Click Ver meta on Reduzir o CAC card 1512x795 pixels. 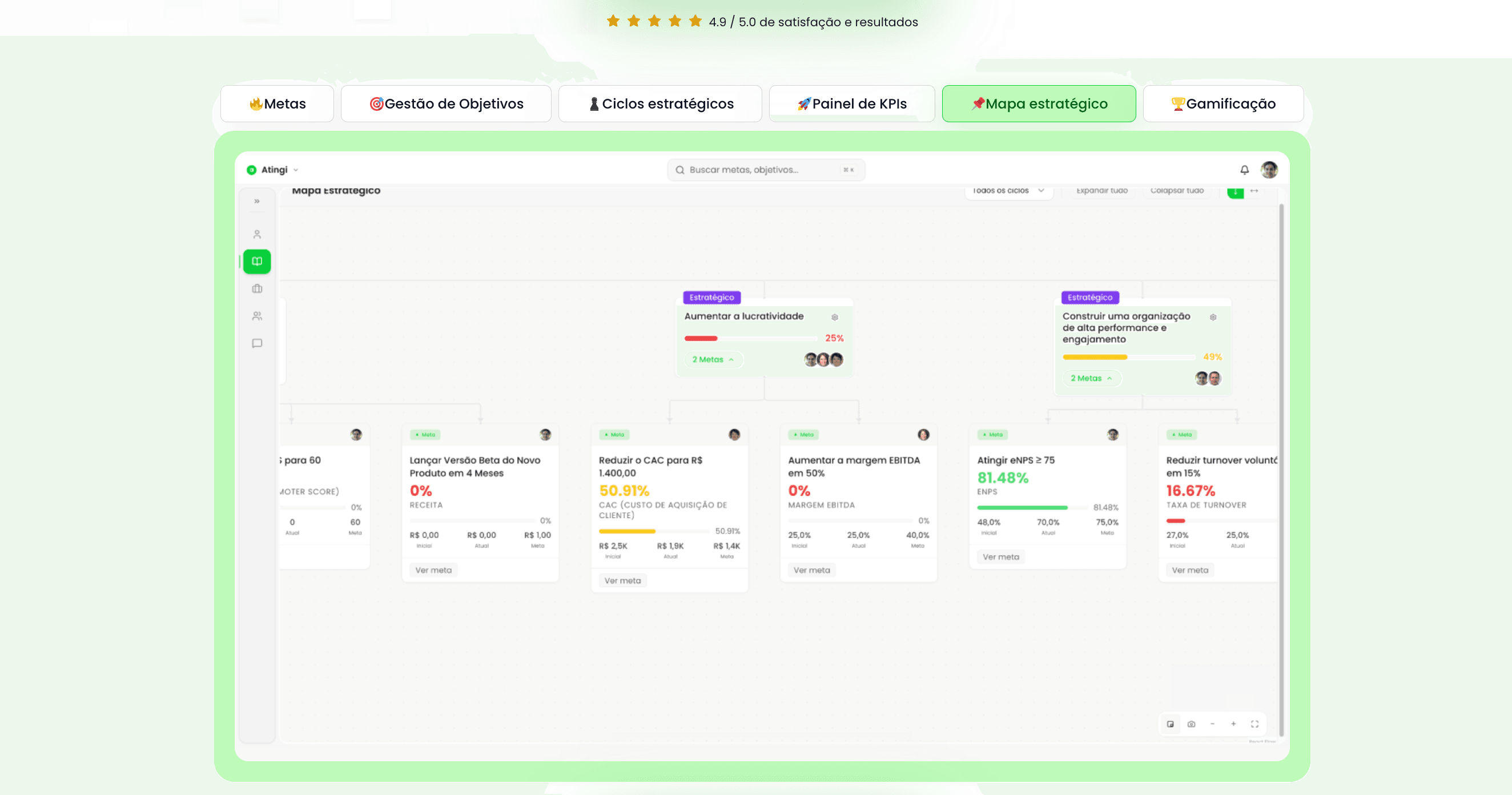point(622,581)
